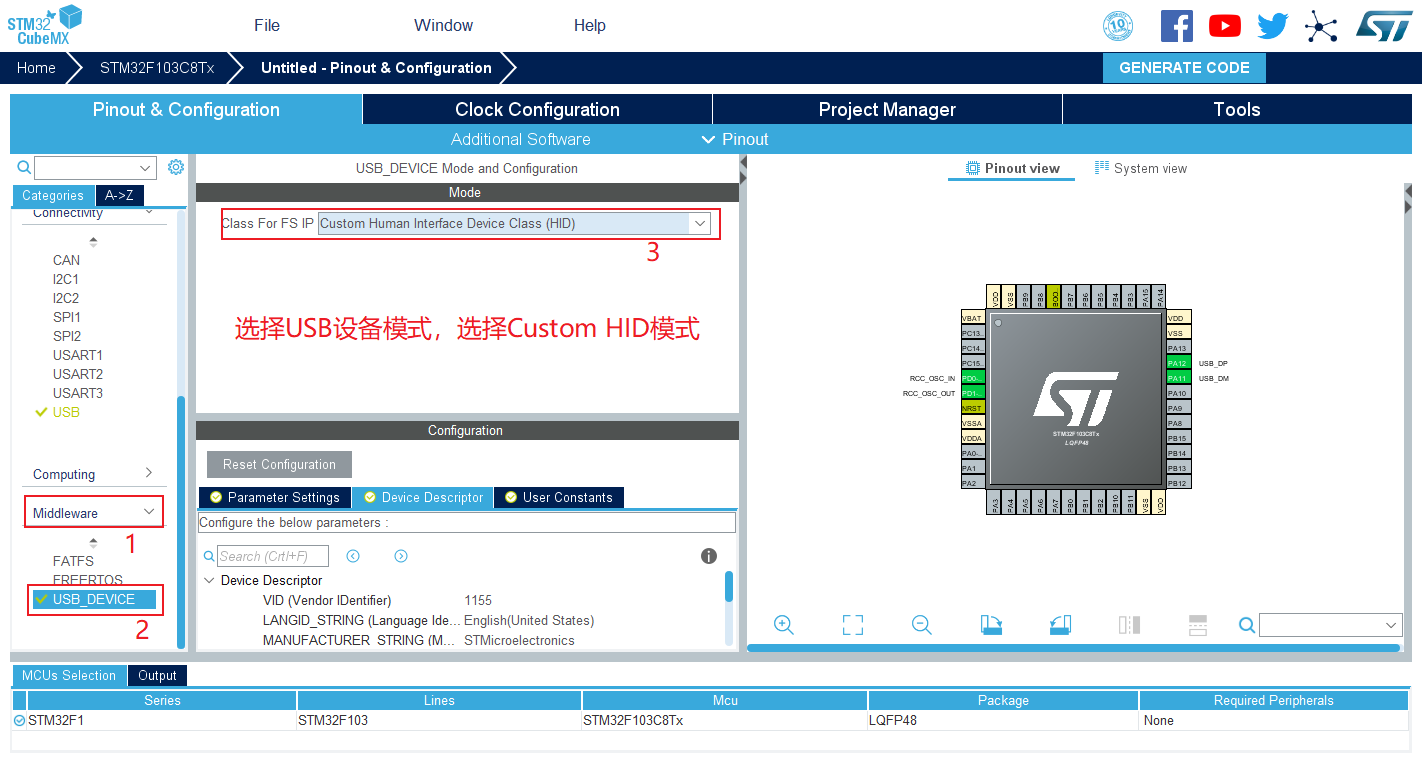Switch to Clock Configuration tab
1422x763 pixels.
pos(537,110)
